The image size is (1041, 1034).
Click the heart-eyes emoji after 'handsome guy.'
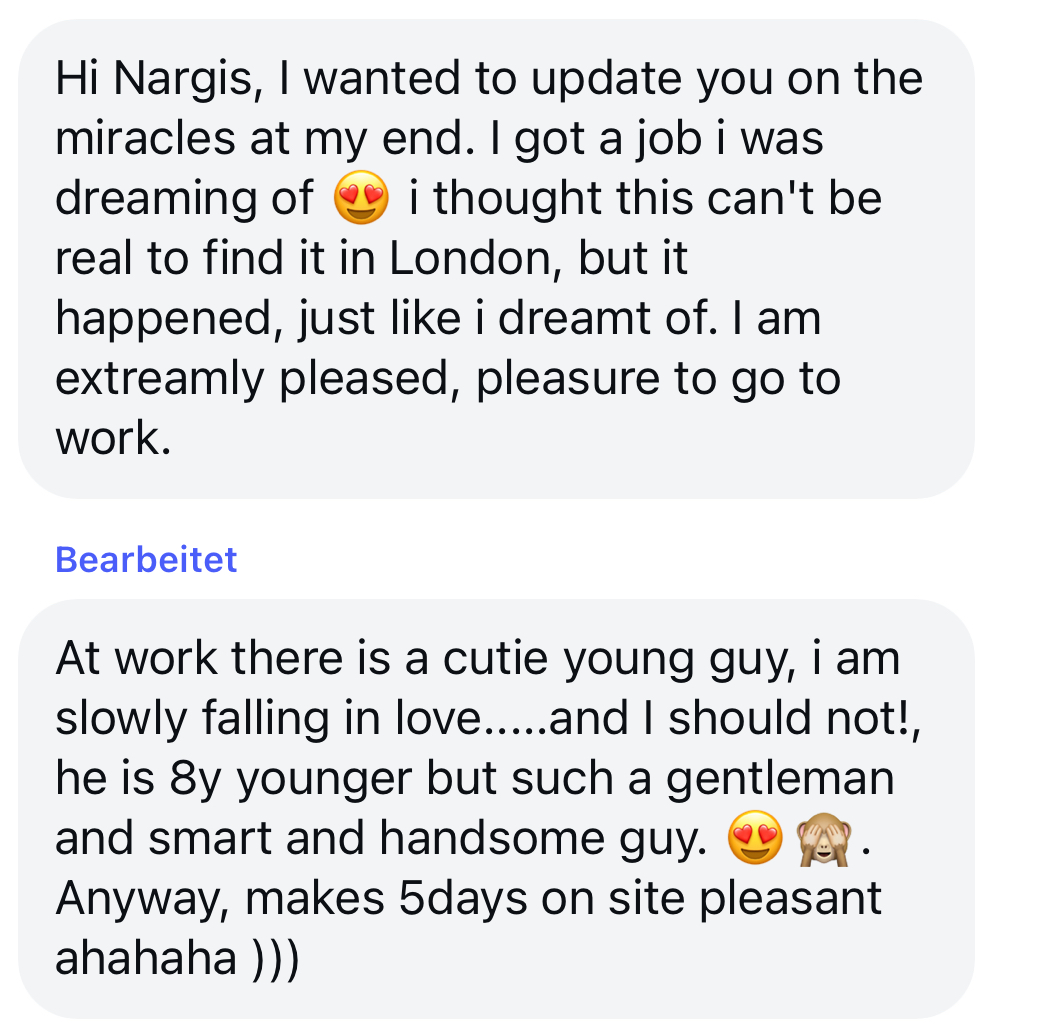(756, 837)
